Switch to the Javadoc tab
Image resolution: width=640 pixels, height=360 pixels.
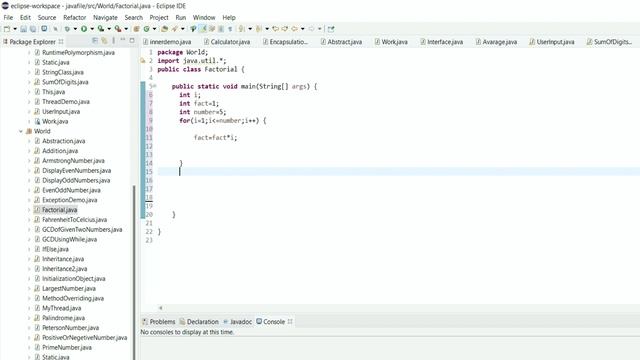tap(237, 322)
